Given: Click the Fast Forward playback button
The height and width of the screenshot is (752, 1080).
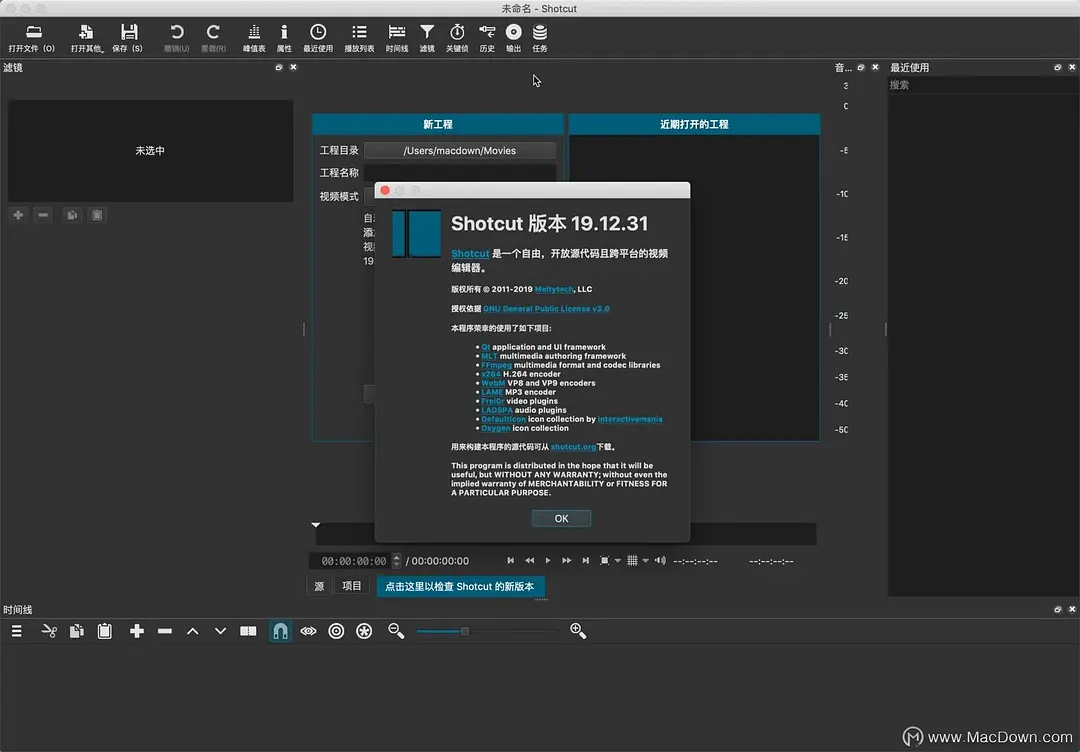Looking at the screenshot, I should [x=566, y=561].
